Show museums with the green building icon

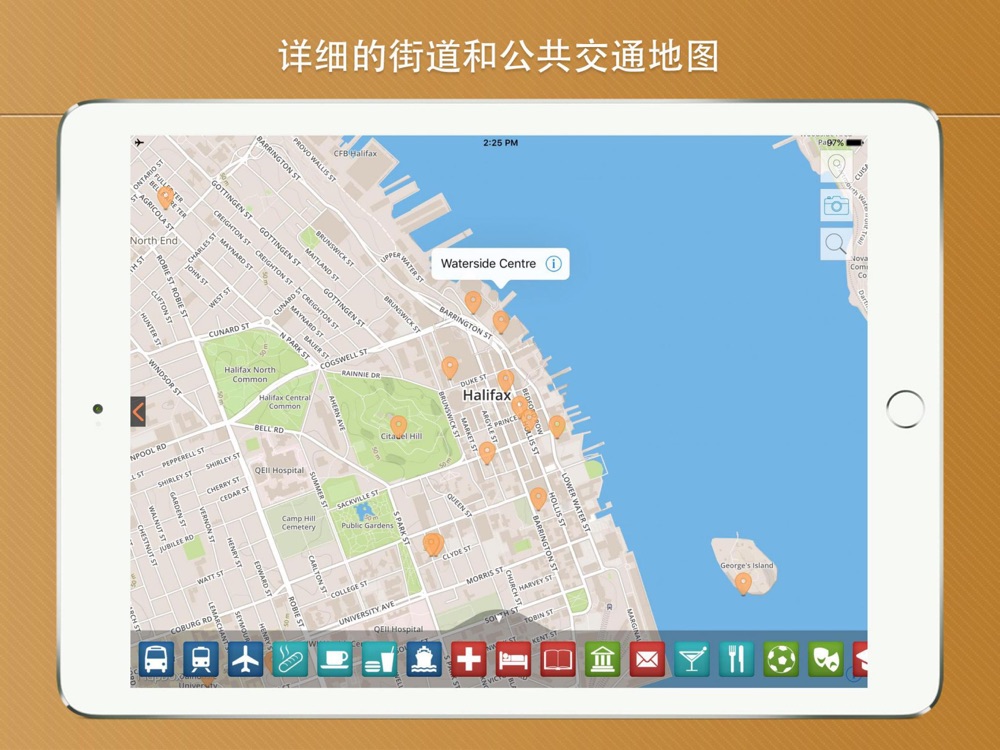(603, 659)
